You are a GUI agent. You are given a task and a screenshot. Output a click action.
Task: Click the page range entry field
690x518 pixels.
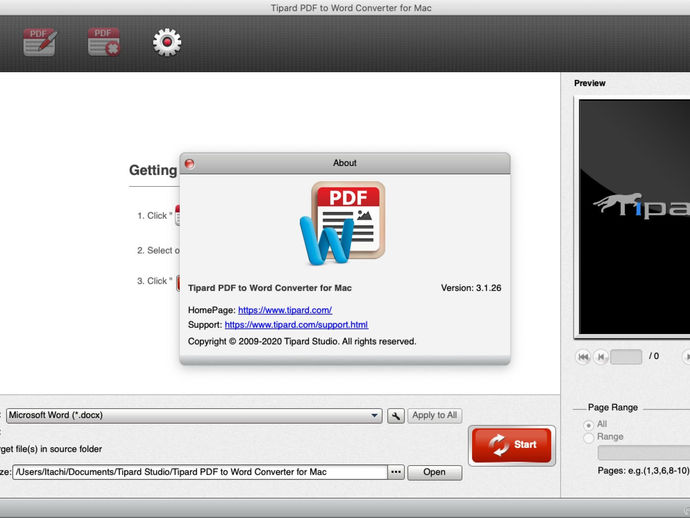[644, 452]
